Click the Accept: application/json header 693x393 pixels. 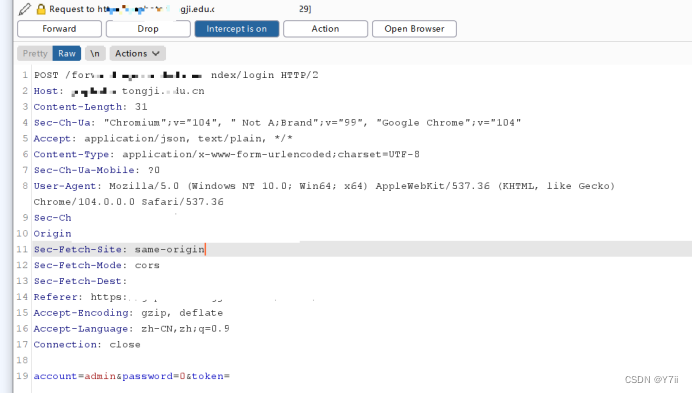coord(163,139)
